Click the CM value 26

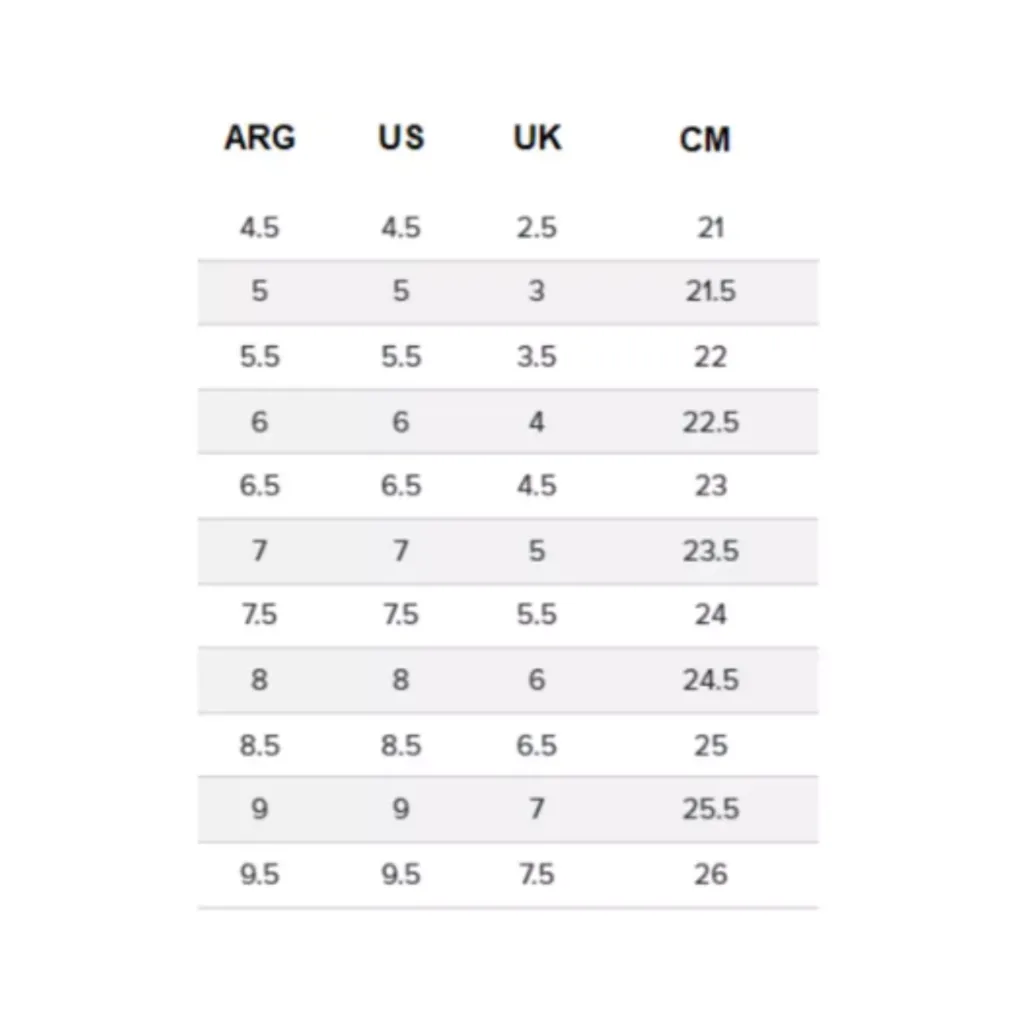(x=711, y=874)
